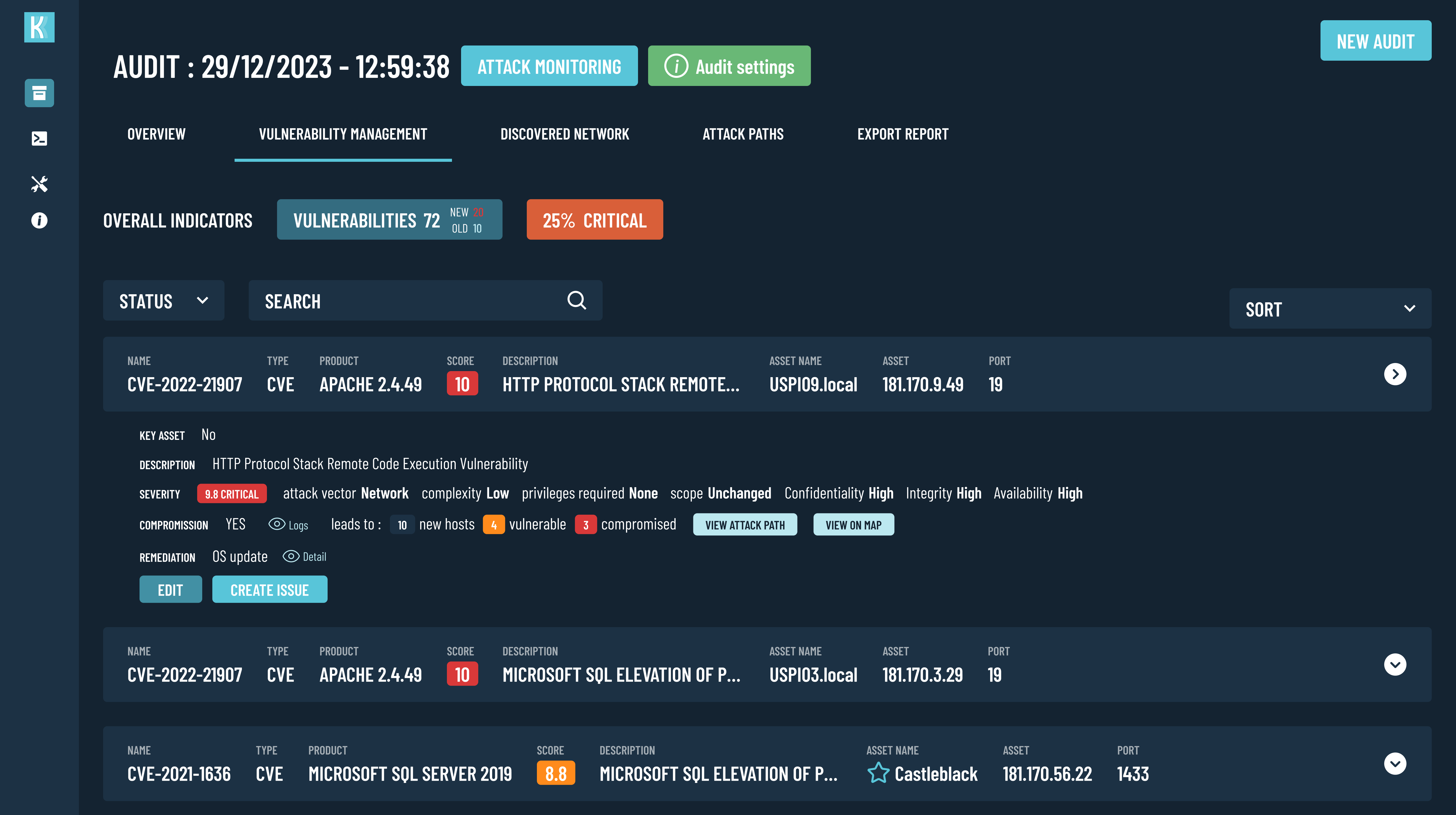Go to the DISCOVERED NETWORK tab
This screenshot has height=815, width=1456.
click(x=564, y=134)
